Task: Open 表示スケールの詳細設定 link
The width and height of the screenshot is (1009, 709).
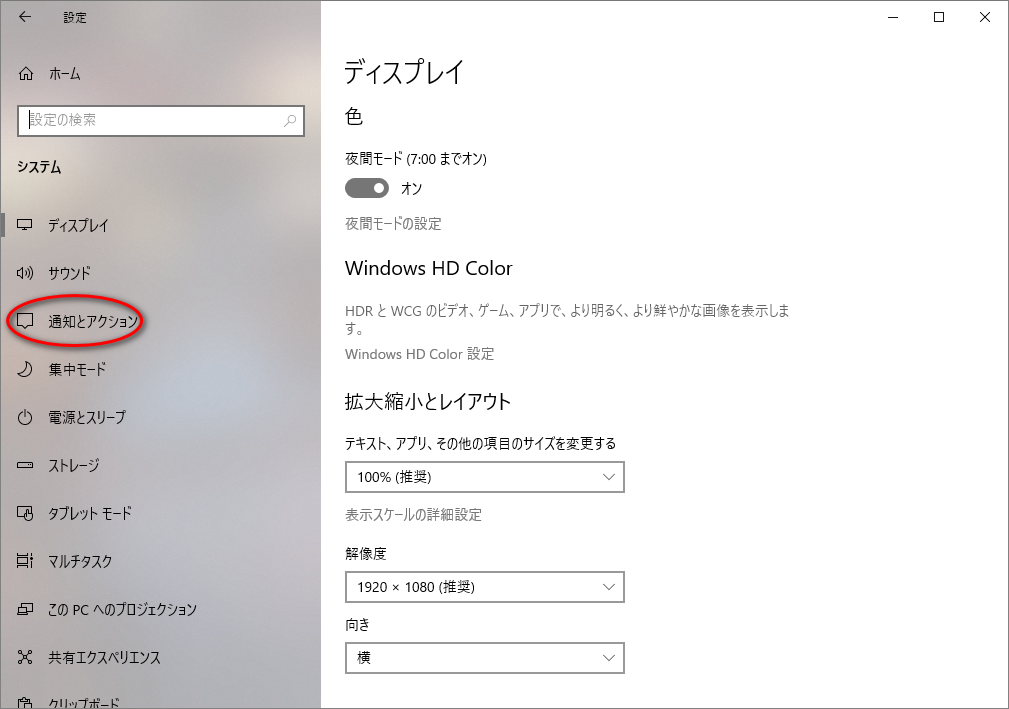Action: [413, 515]
